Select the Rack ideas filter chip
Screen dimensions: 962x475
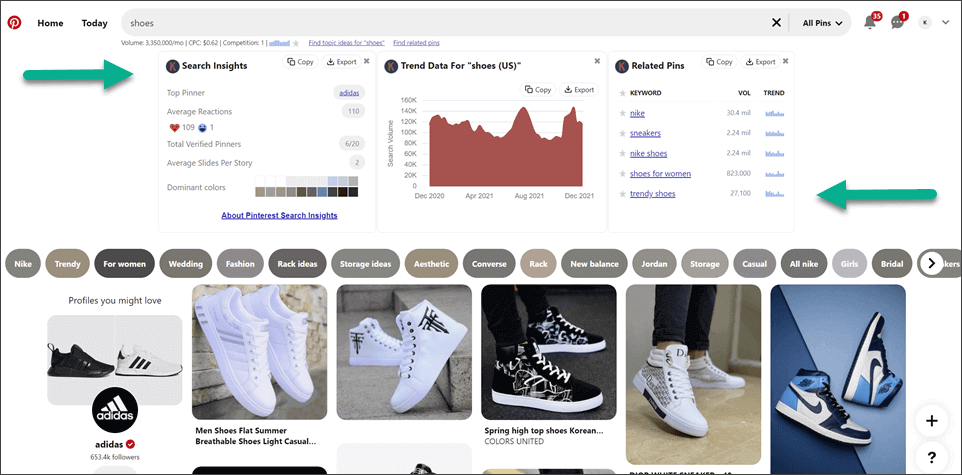298,264
